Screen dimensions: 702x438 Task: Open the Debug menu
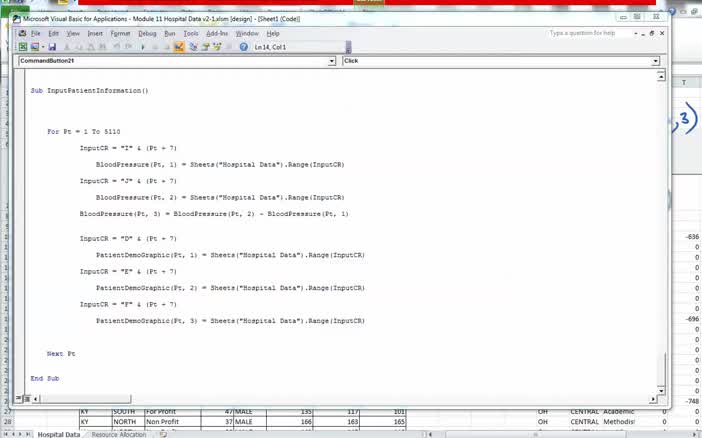(x=147, y=34)
